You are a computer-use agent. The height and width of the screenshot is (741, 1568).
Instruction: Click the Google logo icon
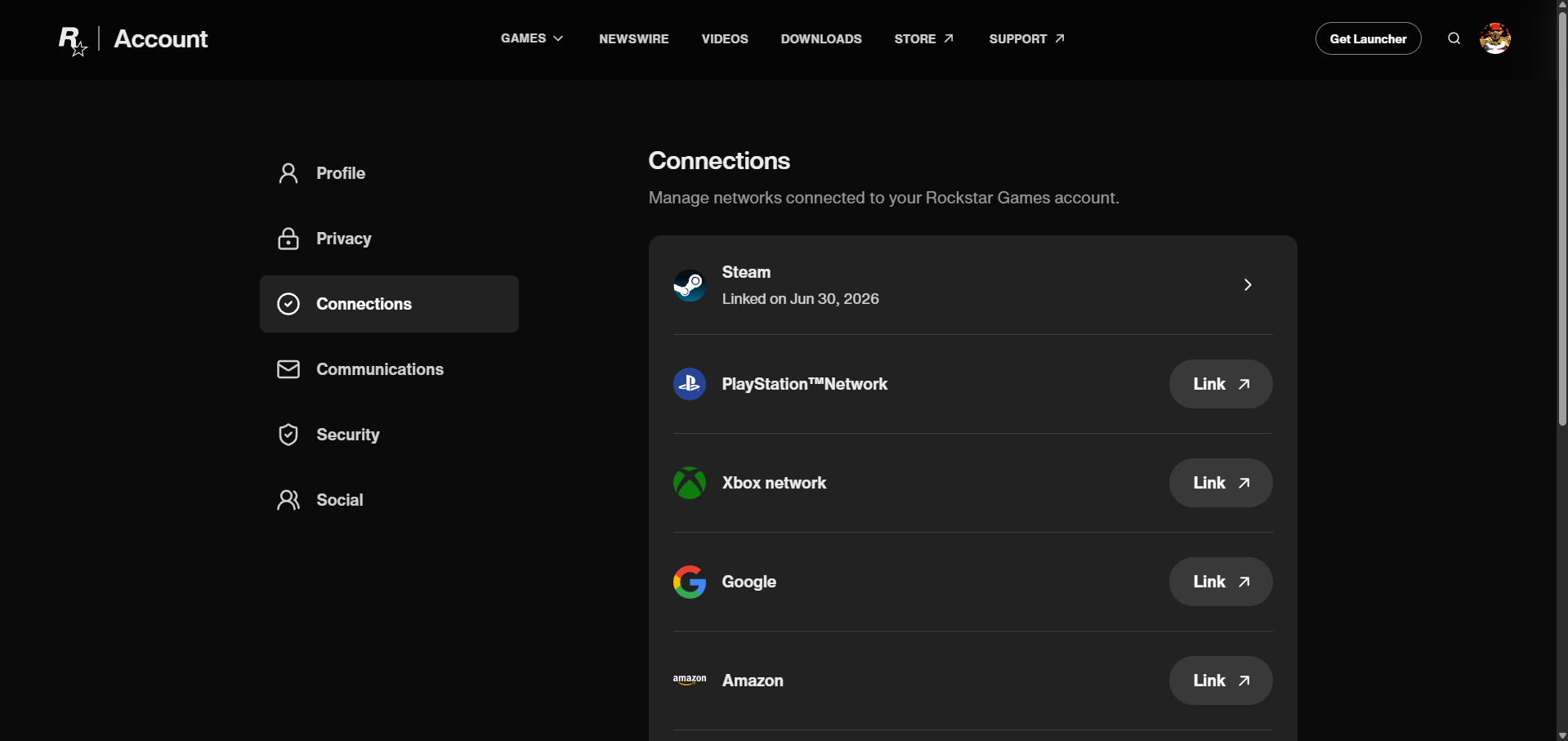pyautogui.click(x=690, y=582)
